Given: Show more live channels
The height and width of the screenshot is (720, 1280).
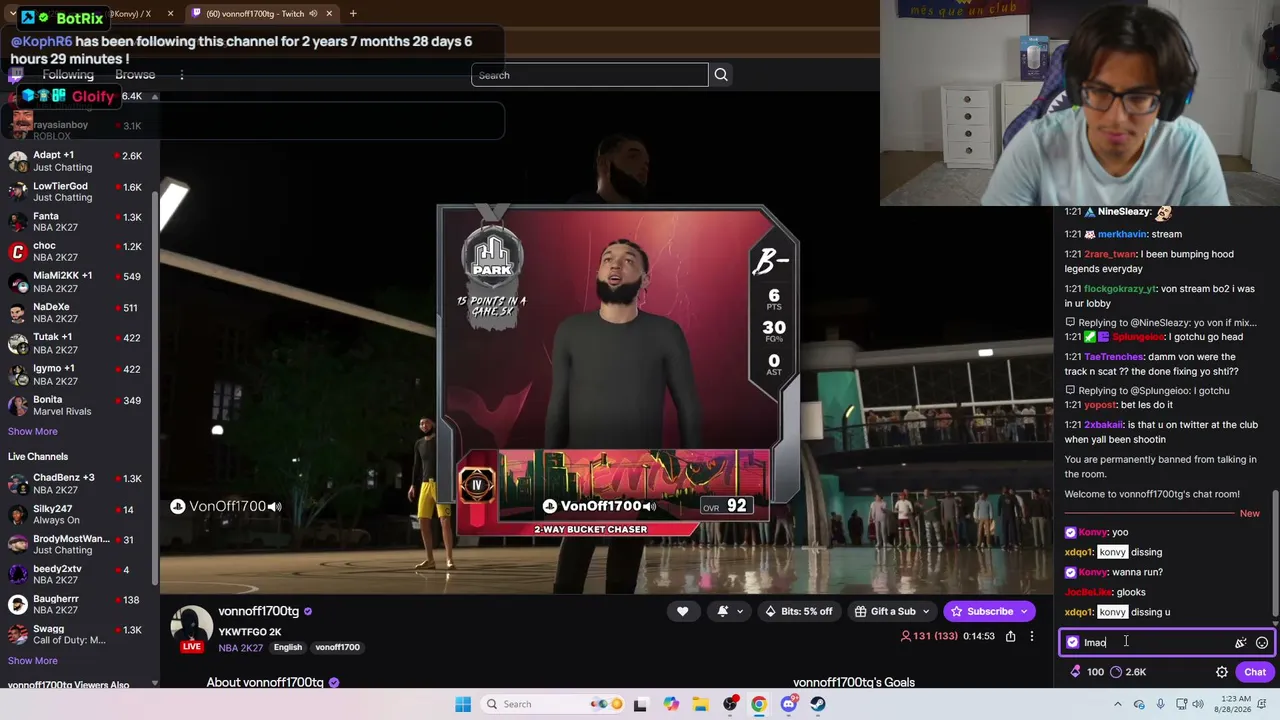Looking at the screenshot, I should (33, 661).
